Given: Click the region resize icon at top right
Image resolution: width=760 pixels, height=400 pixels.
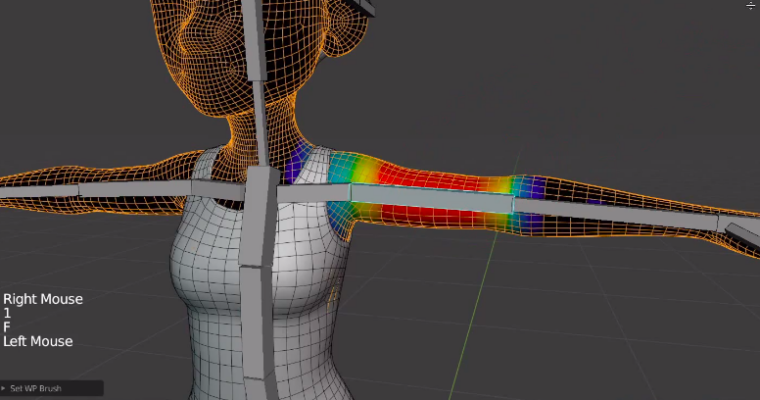Looking at the screenshot, I should 751,6.
